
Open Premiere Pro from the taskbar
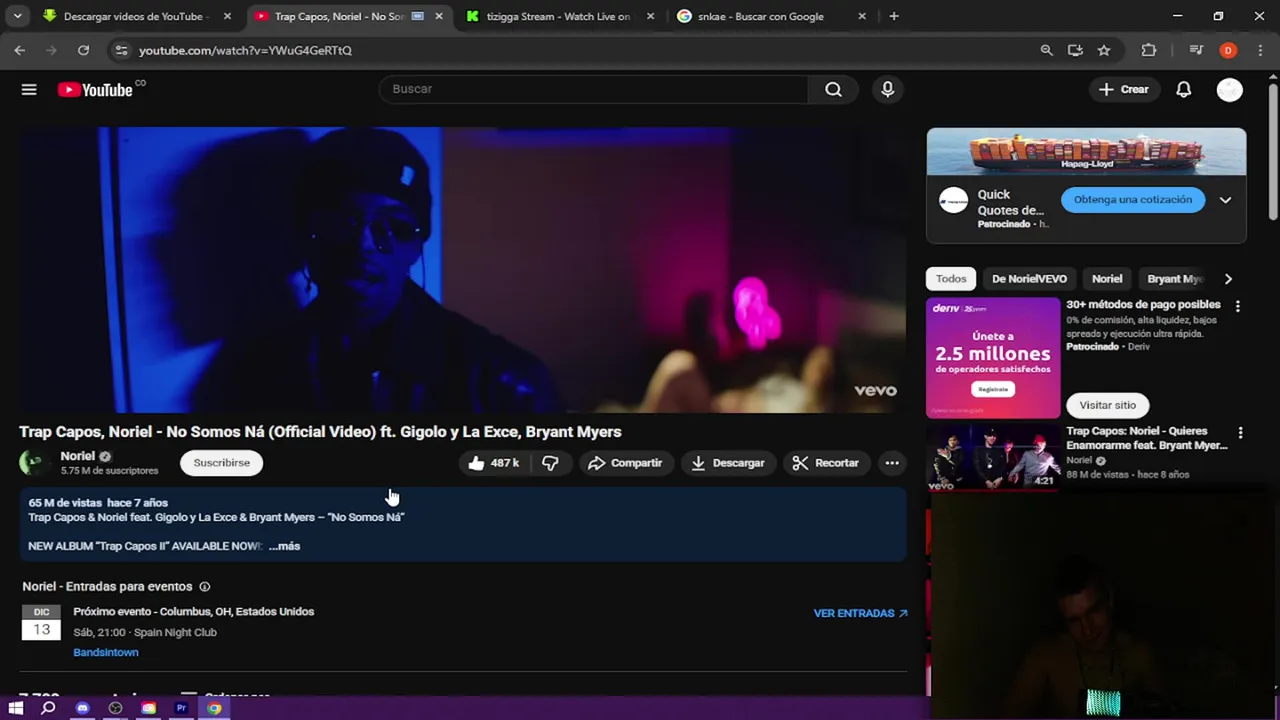[x=181, y=708]
